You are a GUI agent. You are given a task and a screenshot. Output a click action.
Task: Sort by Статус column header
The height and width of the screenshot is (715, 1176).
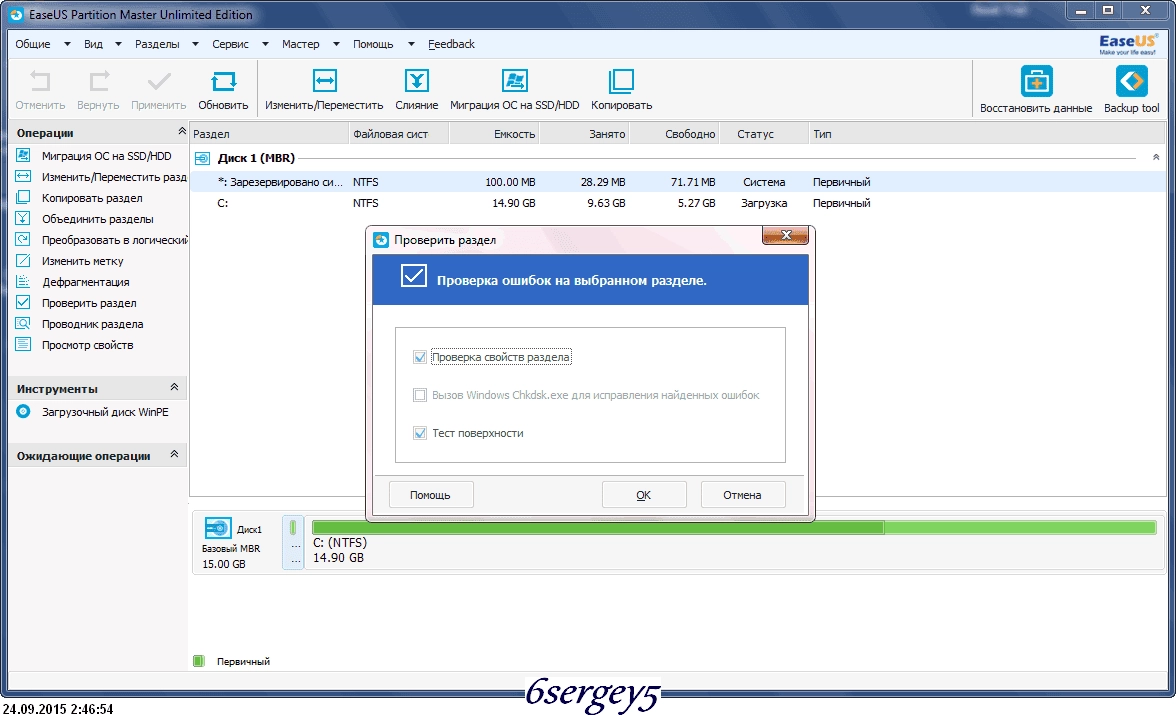tap(764, 134)
